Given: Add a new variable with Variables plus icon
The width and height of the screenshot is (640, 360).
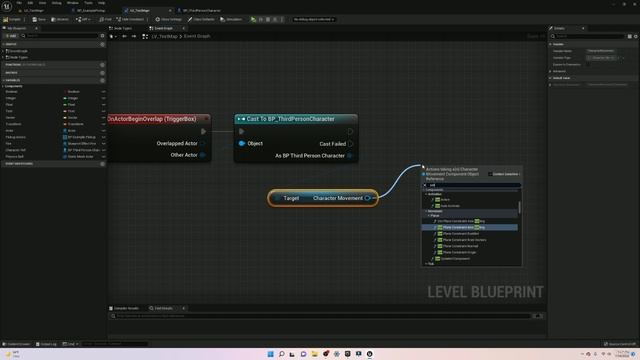Looking at the screenshot, I should (x=102, y=80).
